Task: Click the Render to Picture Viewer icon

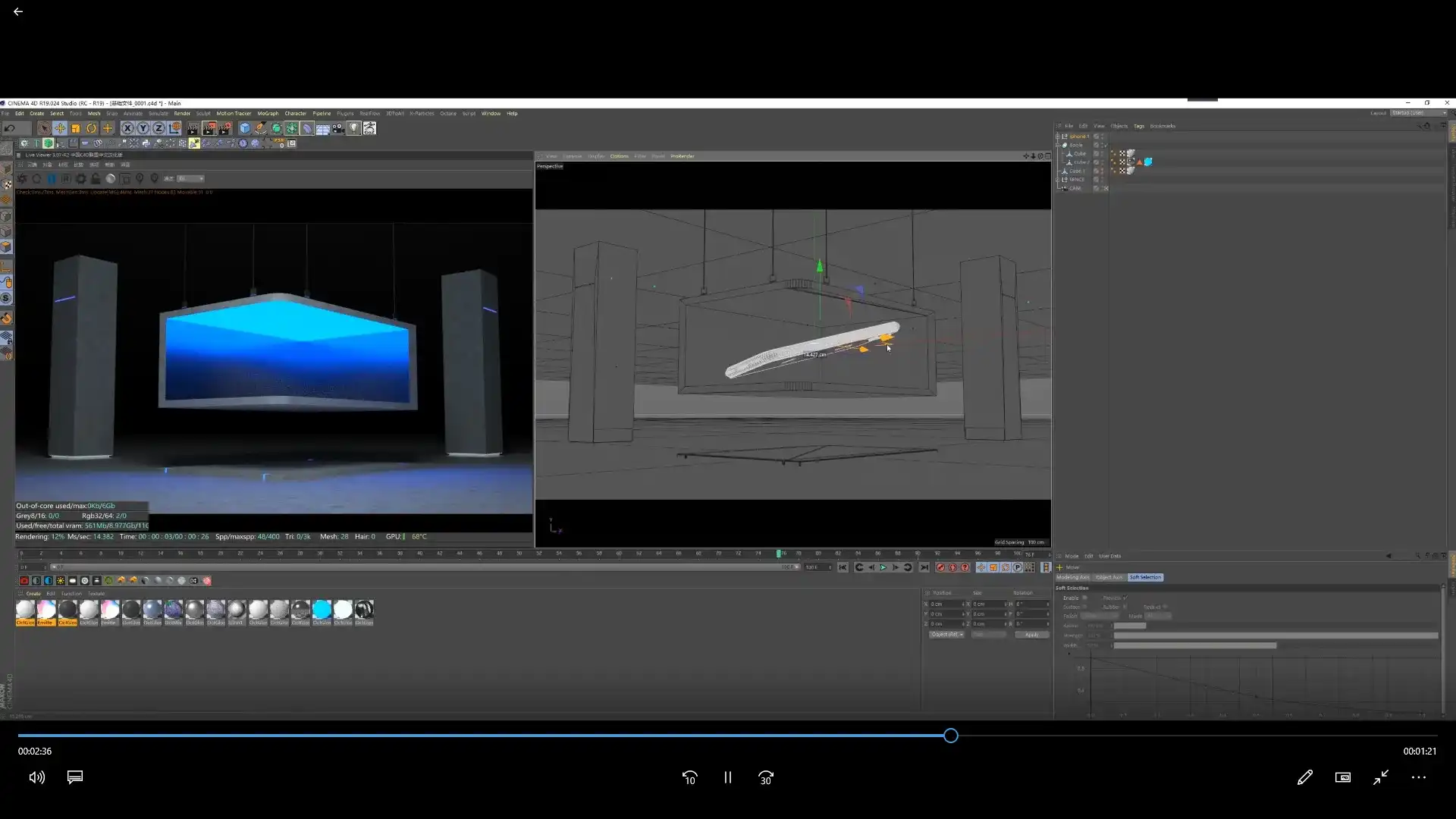Action: point(209,128)
